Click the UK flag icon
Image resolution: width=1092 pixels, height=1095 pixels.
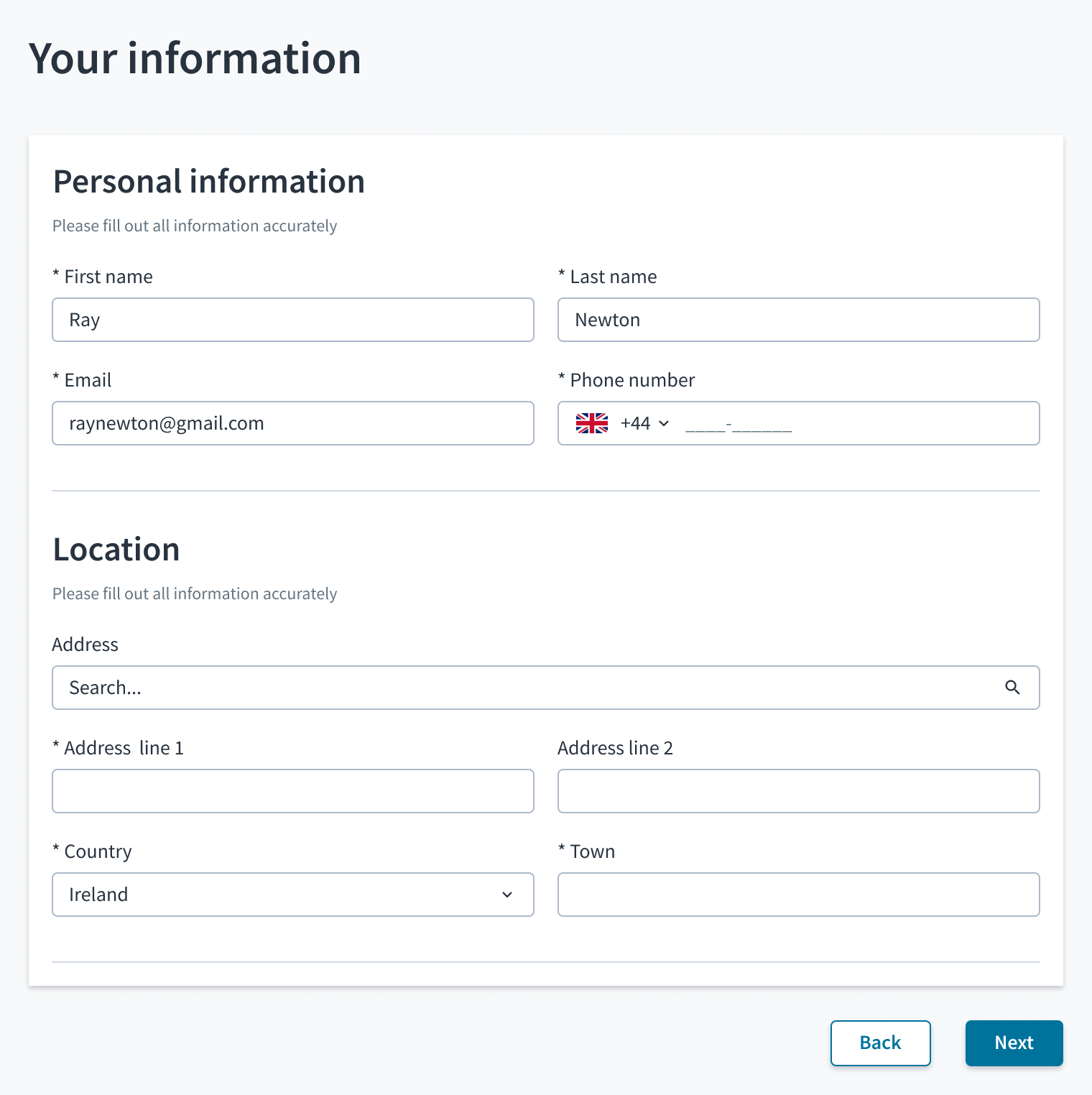click(592, 423)
